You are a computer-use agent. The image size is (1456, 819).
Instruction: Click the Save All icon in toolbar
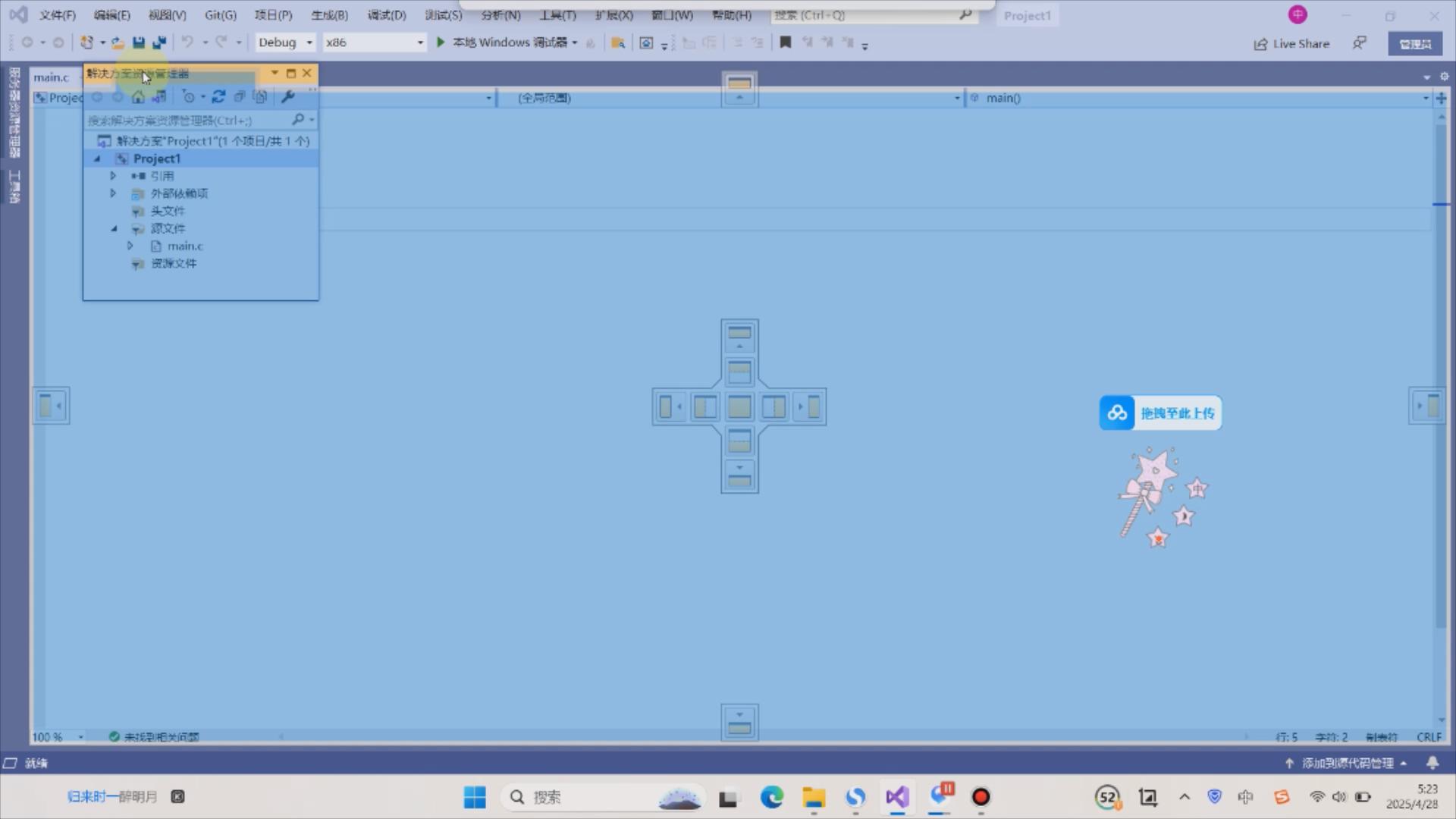click(159, 42)
